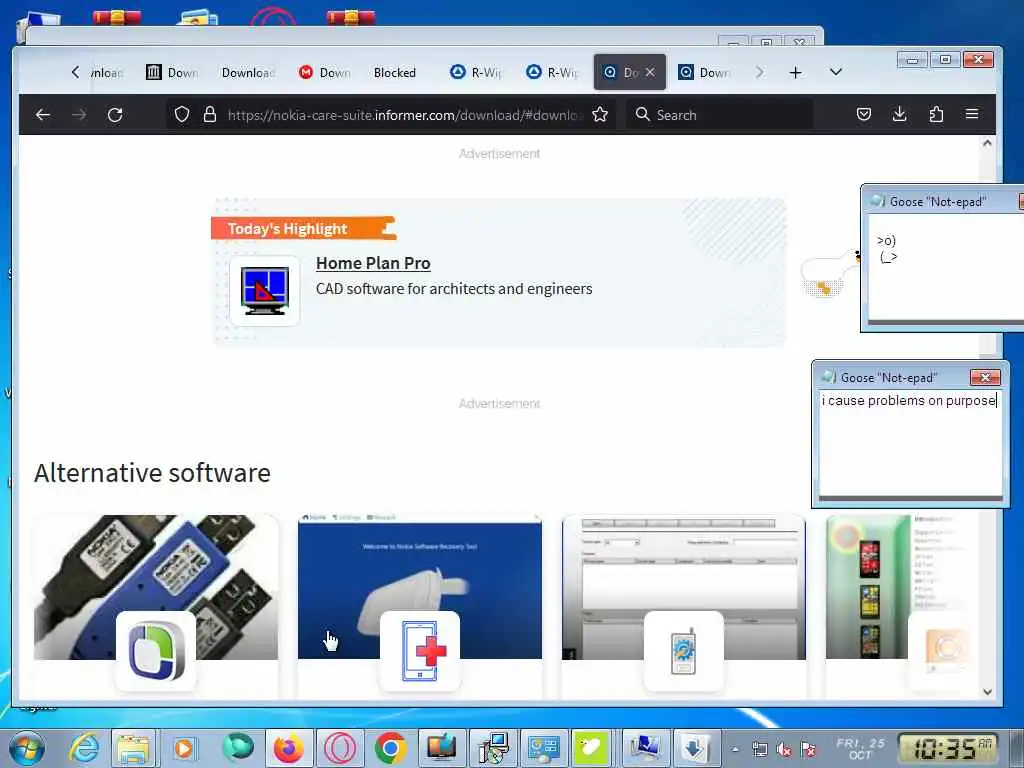Switch to second R-Wip tab
The width and height of the screenshot is (1024, 768).
coord(552,72)
